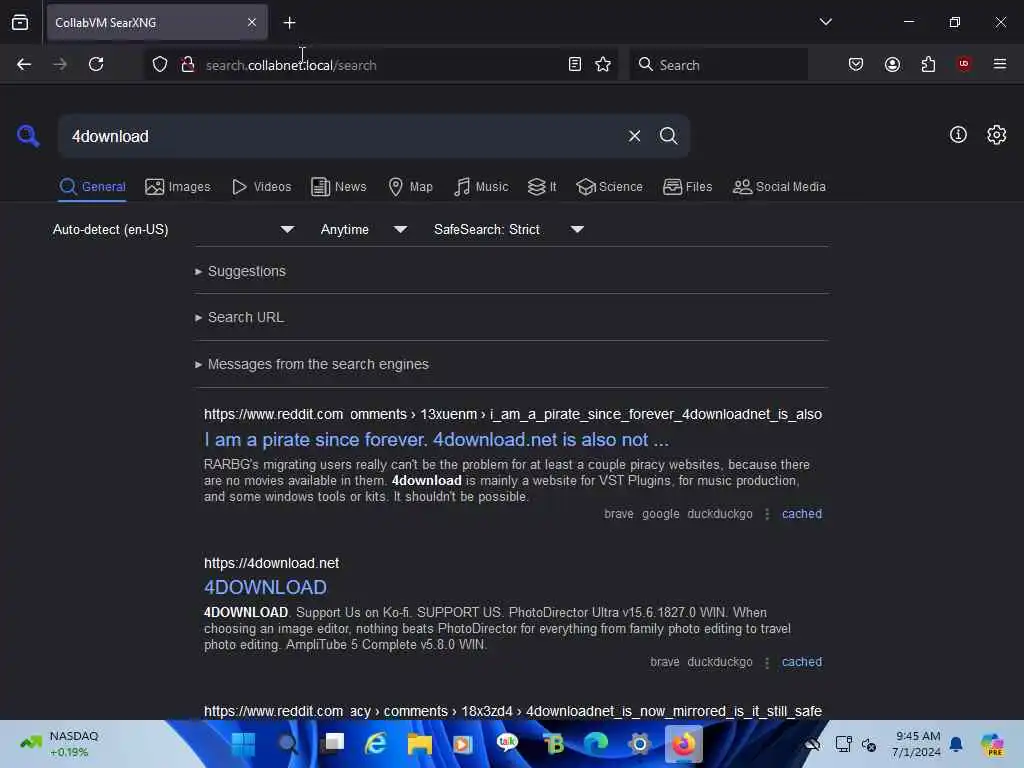Open taskbar Search magnifier
Viewport: 1024px width, 768px height.
tap(287, 744)
